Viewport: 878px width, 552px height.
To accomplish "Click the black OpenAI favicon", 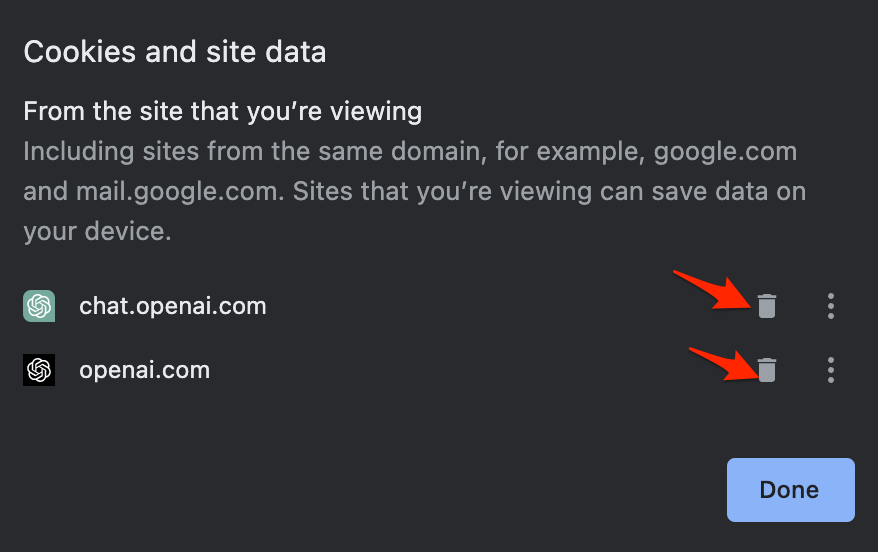I will [39, 370].
